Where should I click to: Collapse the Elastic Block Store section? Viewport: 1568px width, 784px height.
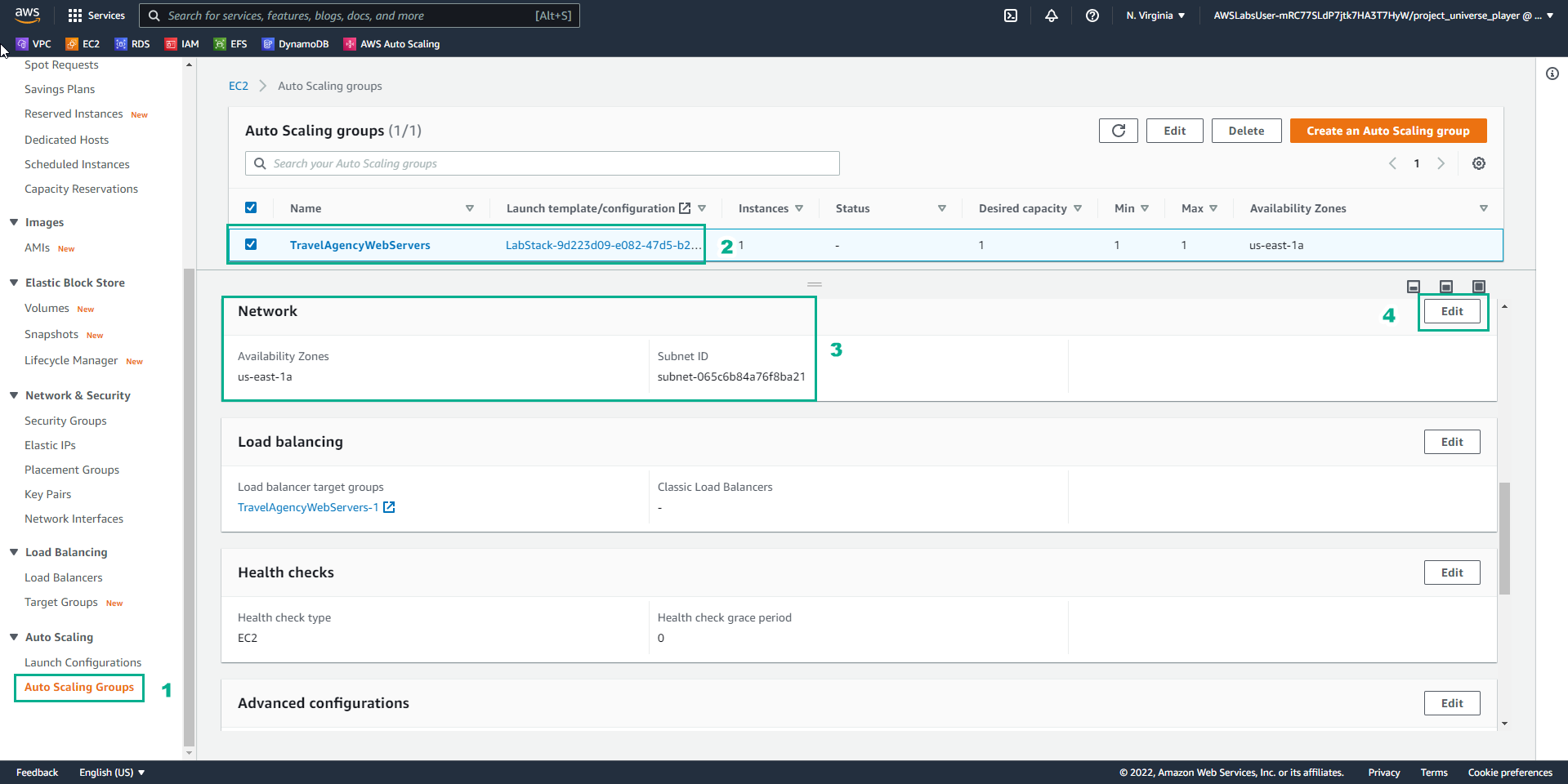click(14, 283)
